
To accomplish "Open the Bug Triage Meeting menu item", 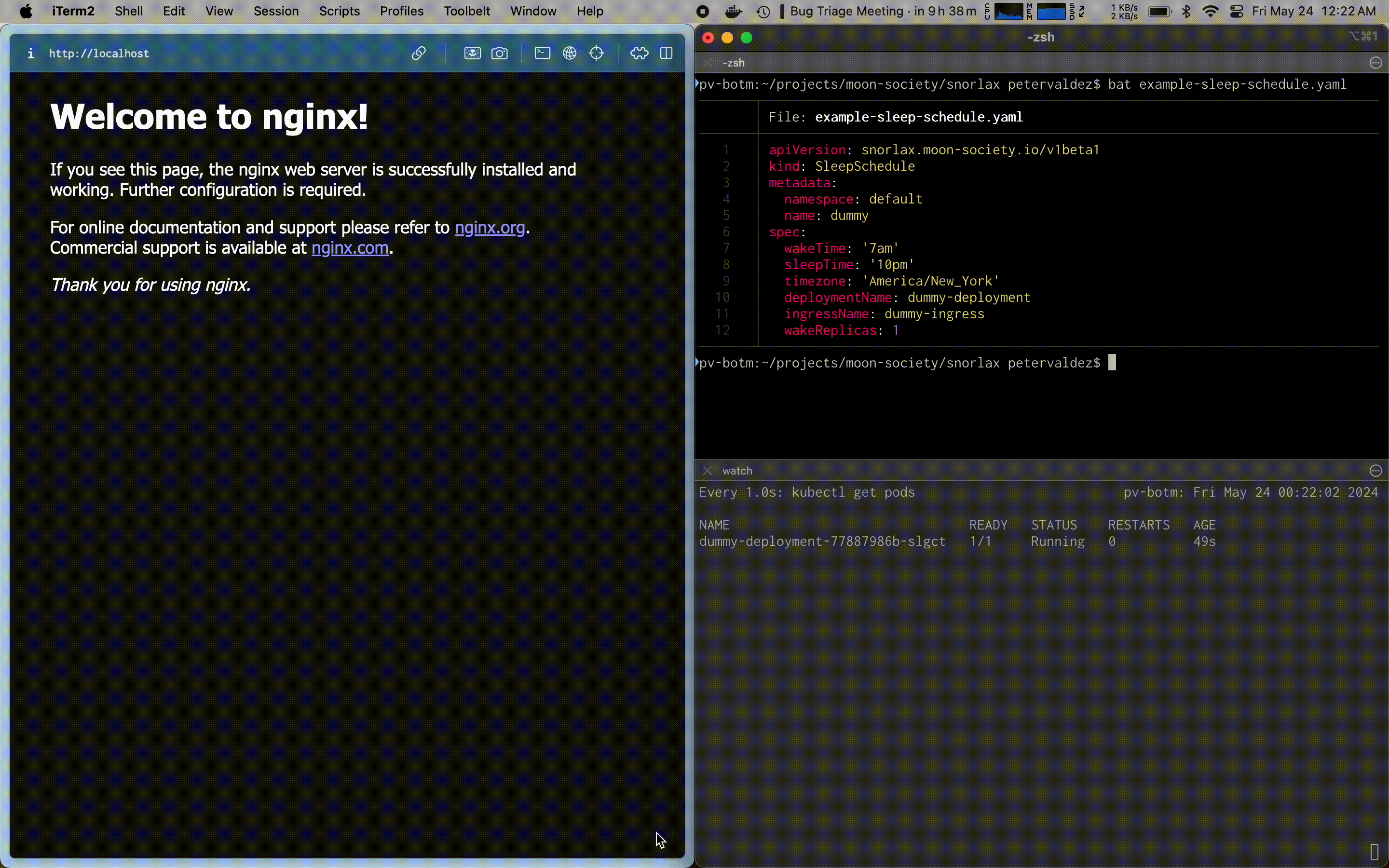I will pos(882,12).
